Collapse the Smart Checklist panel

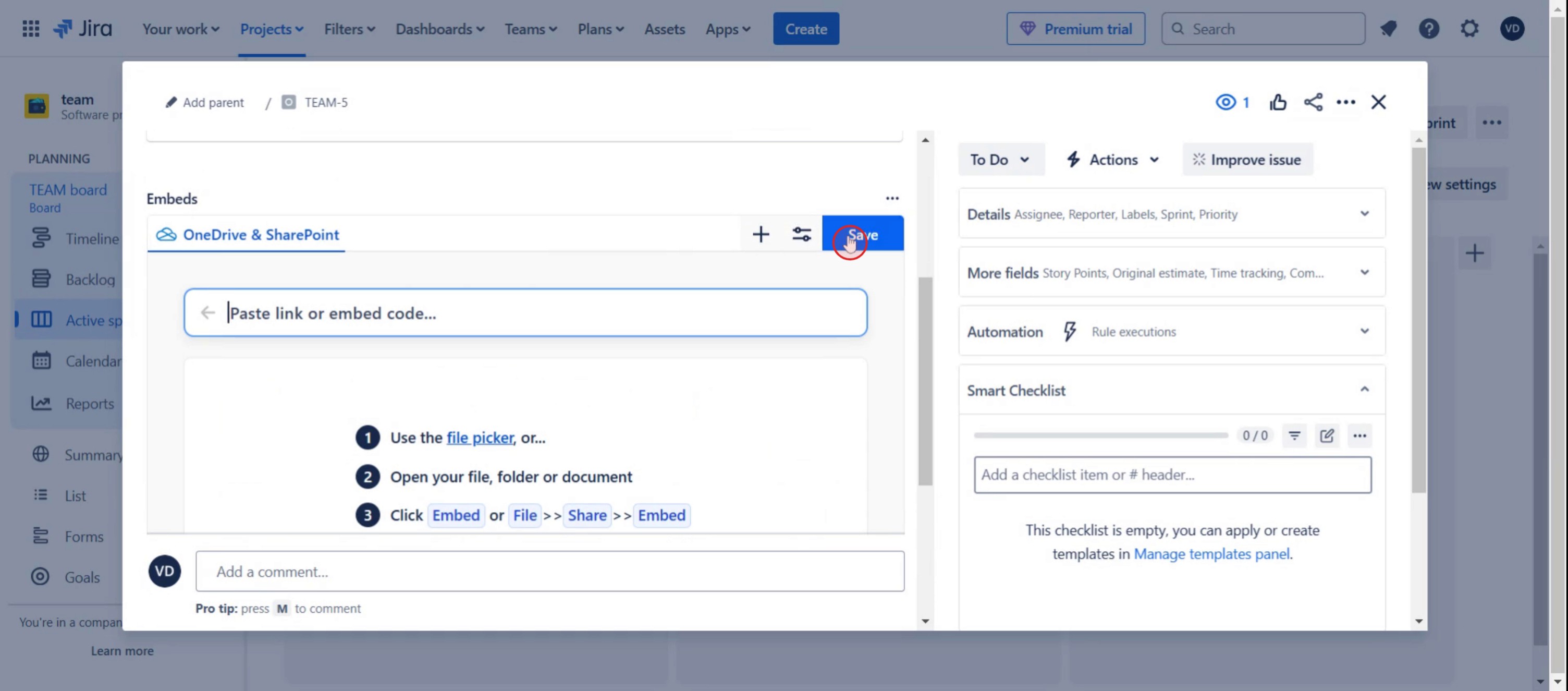coord(1364,390)
